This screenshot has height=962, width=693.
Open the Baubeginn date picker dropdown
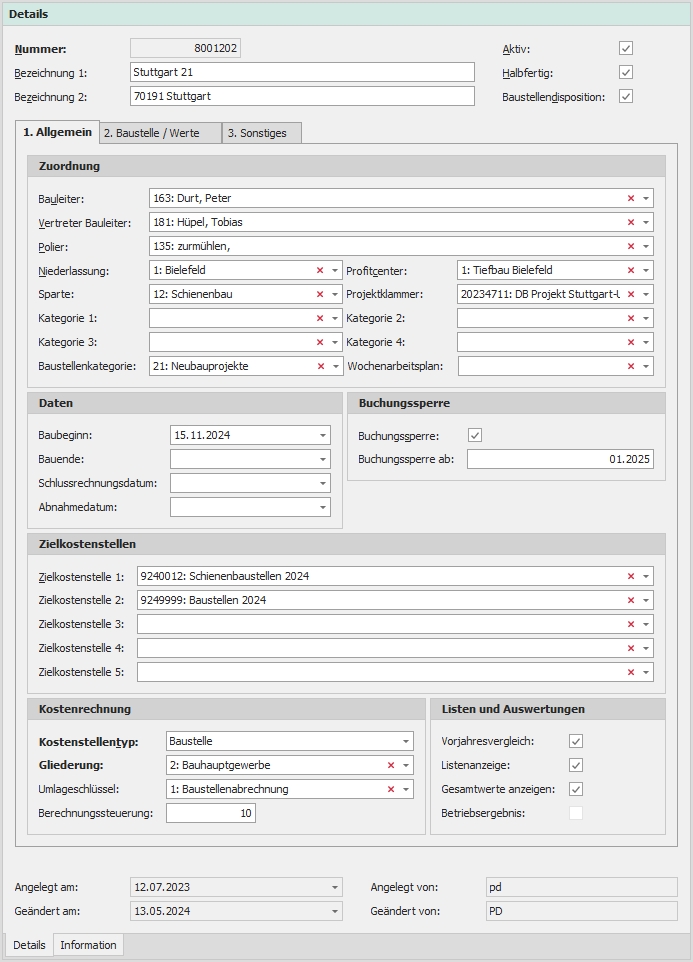(323, 435)
